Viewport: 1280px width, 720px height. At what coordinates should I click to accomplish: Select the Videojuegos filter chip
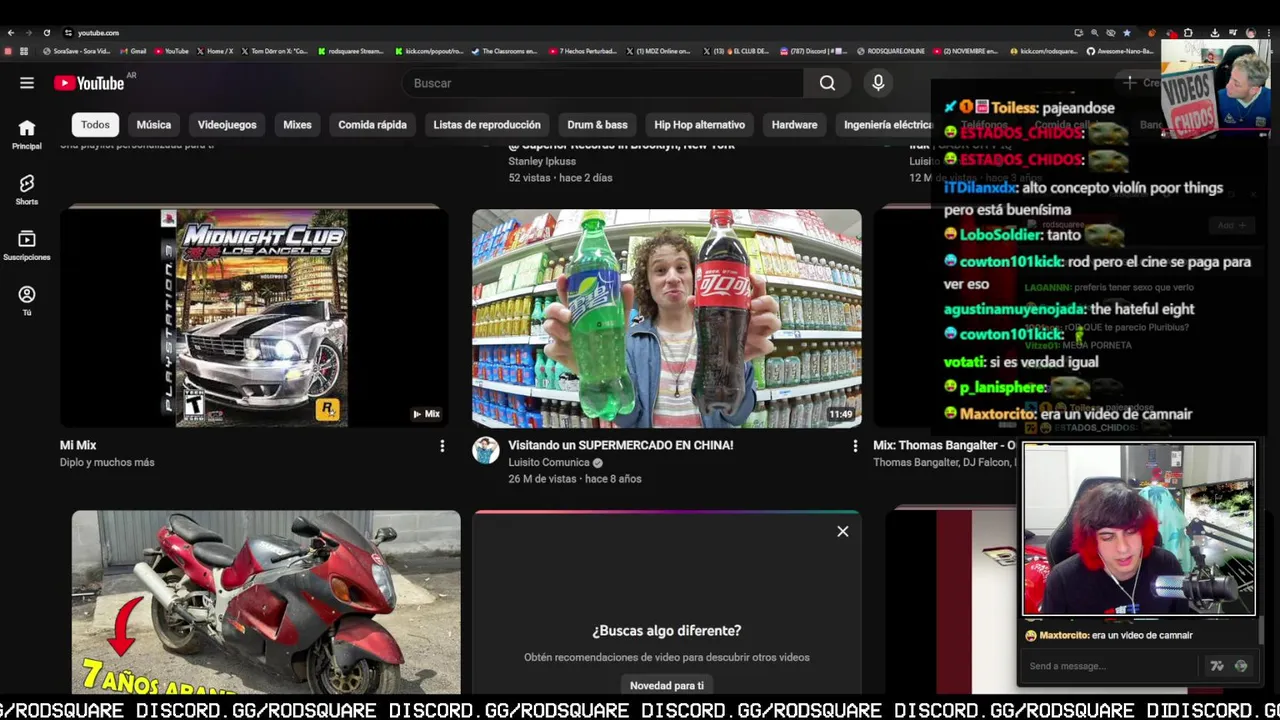227,125
